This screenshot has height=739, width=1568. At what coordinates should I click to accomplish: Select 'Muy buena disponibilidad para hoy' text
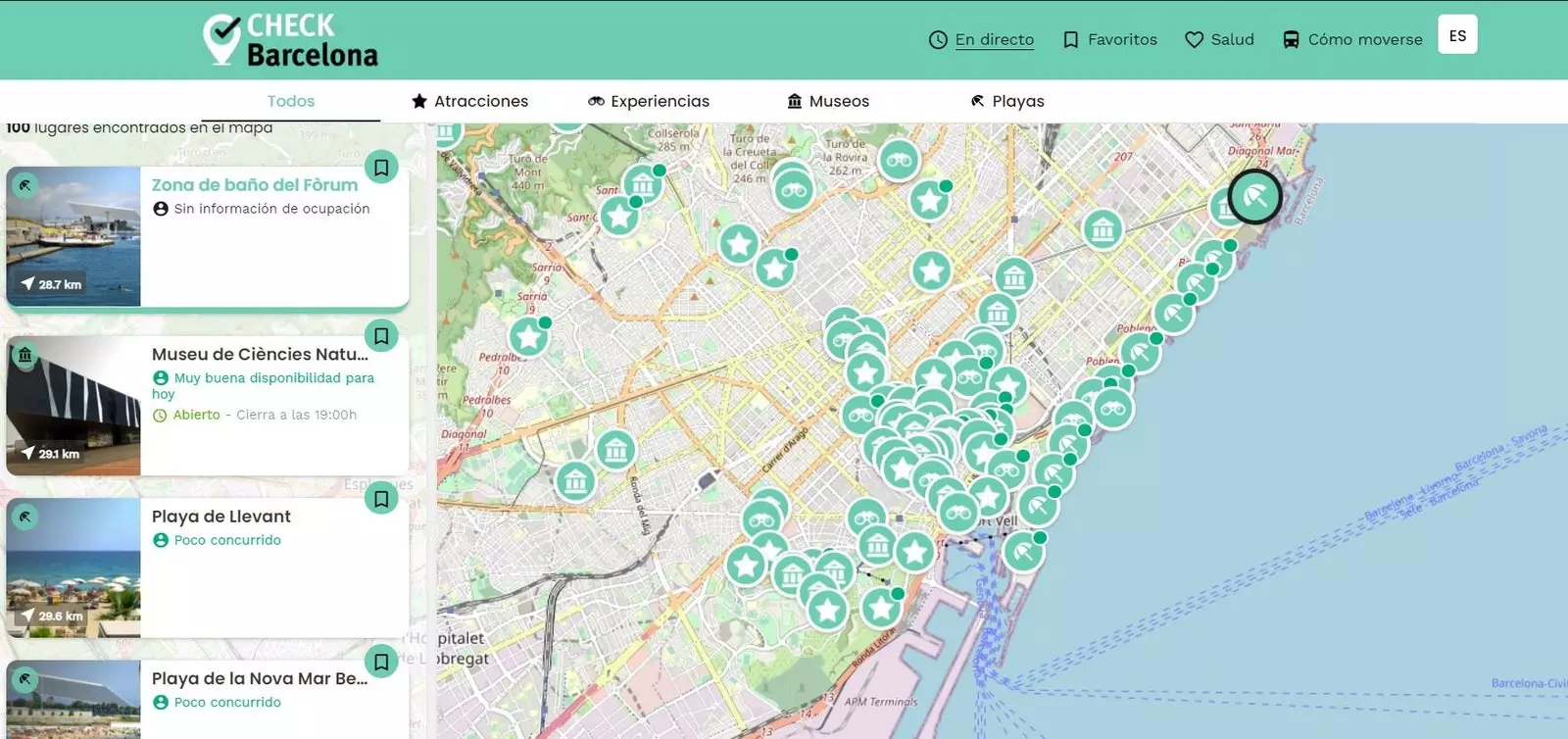coord(264,385)
